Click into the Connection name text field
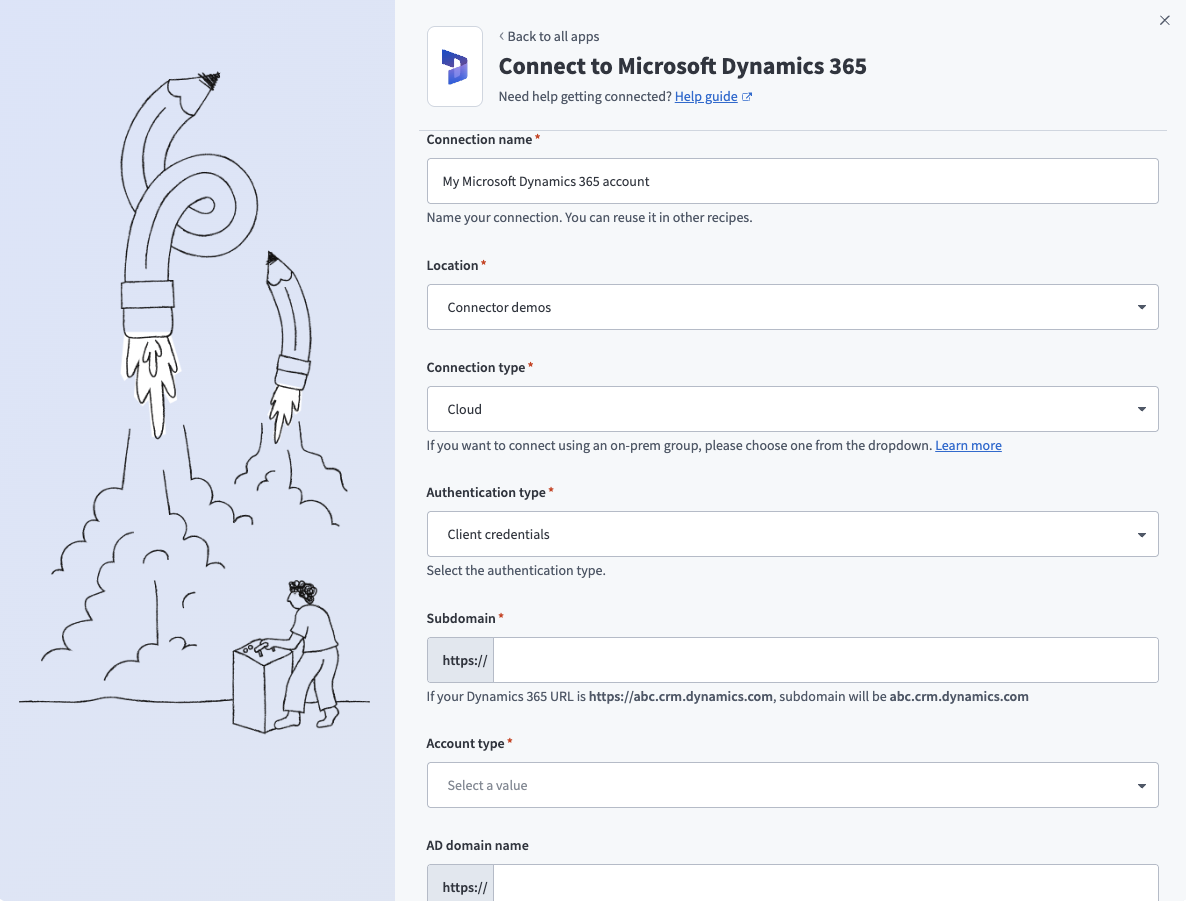 pyautogui.click(x=790, y=181)
